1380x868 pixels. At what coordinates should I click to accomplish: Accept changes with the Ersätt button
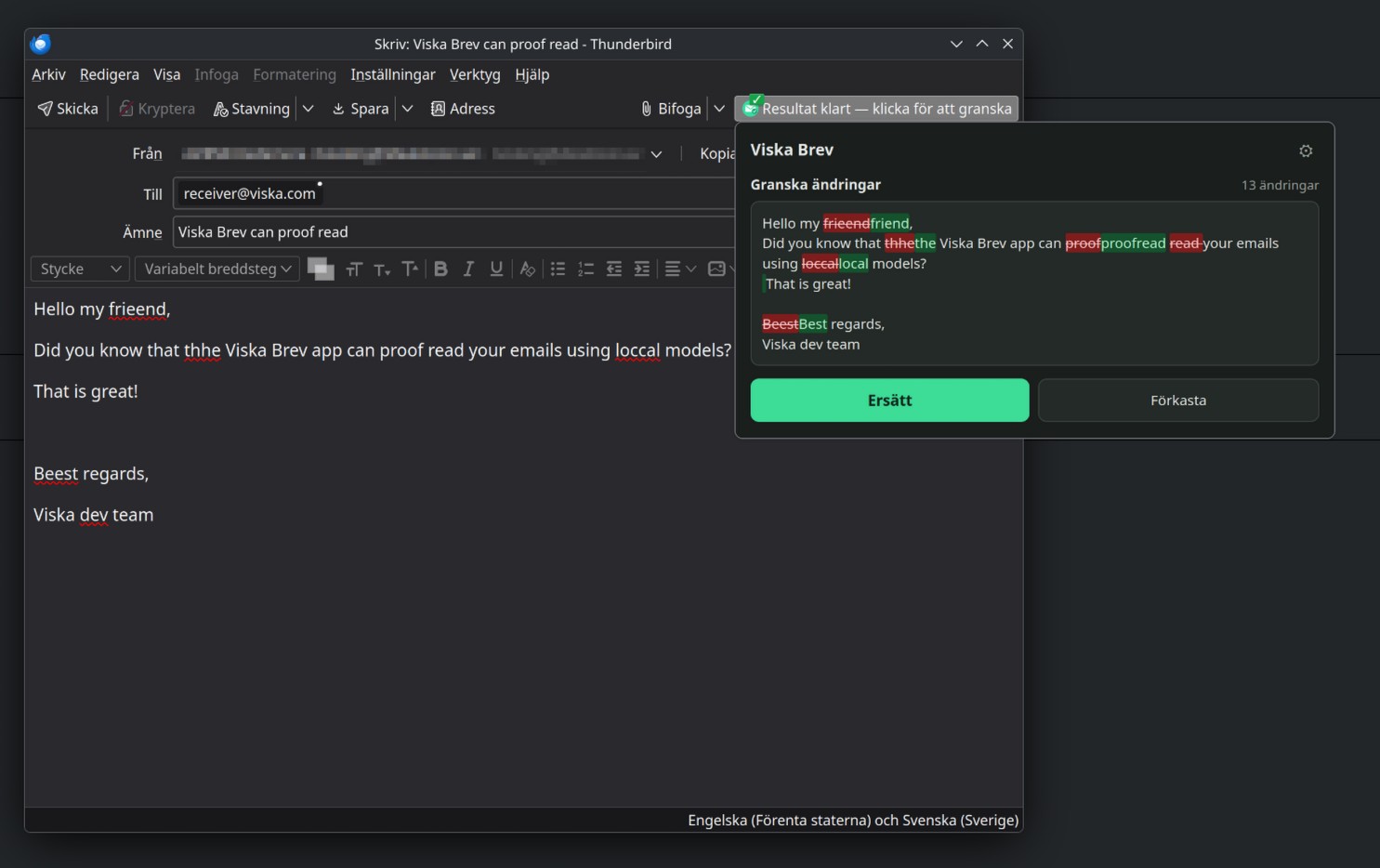click(889, 401)
